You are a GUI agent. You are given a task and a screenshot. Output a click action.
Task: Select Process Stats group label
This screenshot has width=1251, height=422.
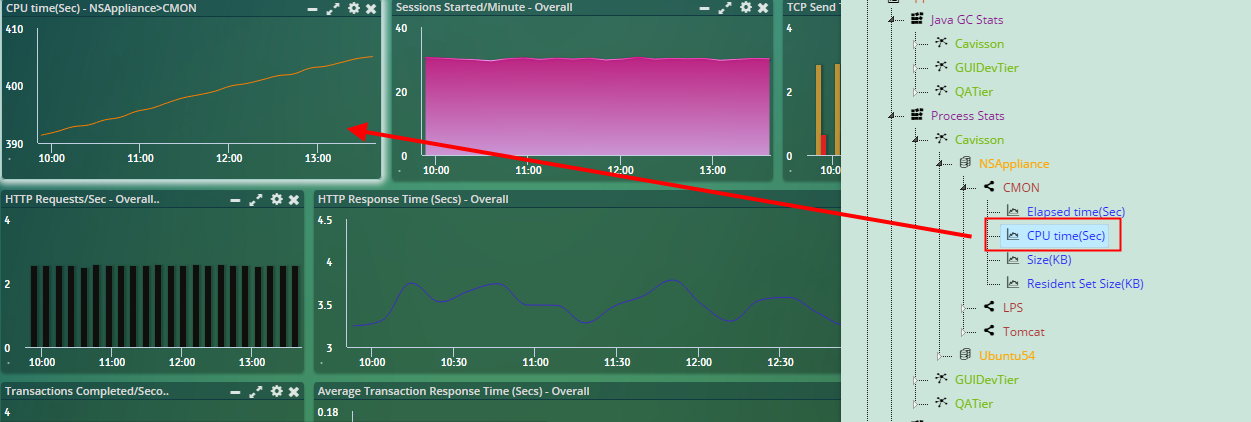pyautogui.click(x=967, y=116)
